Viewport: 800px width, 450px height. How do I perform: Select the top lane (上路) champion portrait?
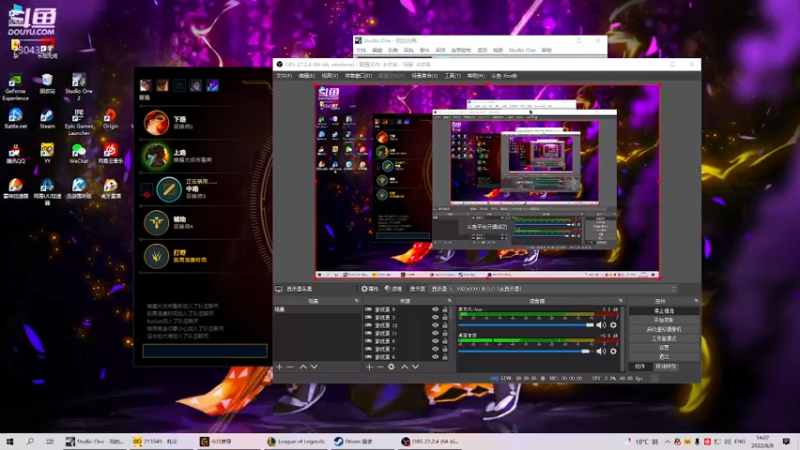click(x=156, y=156)
